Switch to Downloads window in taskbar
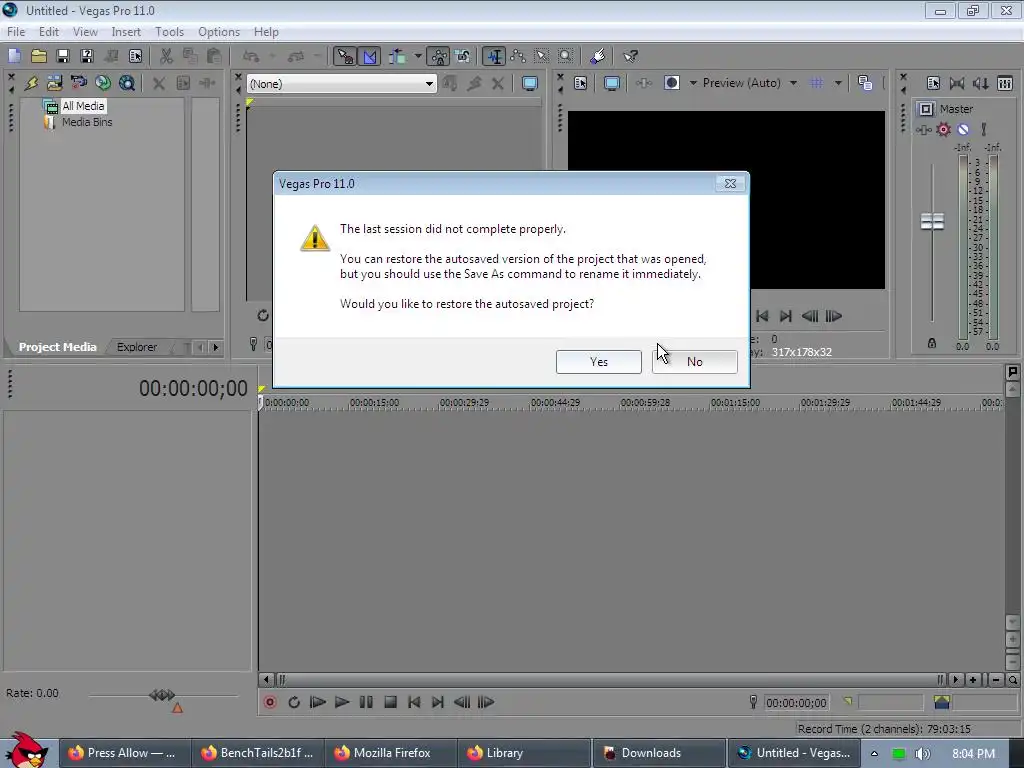The image size is (1024, 768). click(659, 754)
